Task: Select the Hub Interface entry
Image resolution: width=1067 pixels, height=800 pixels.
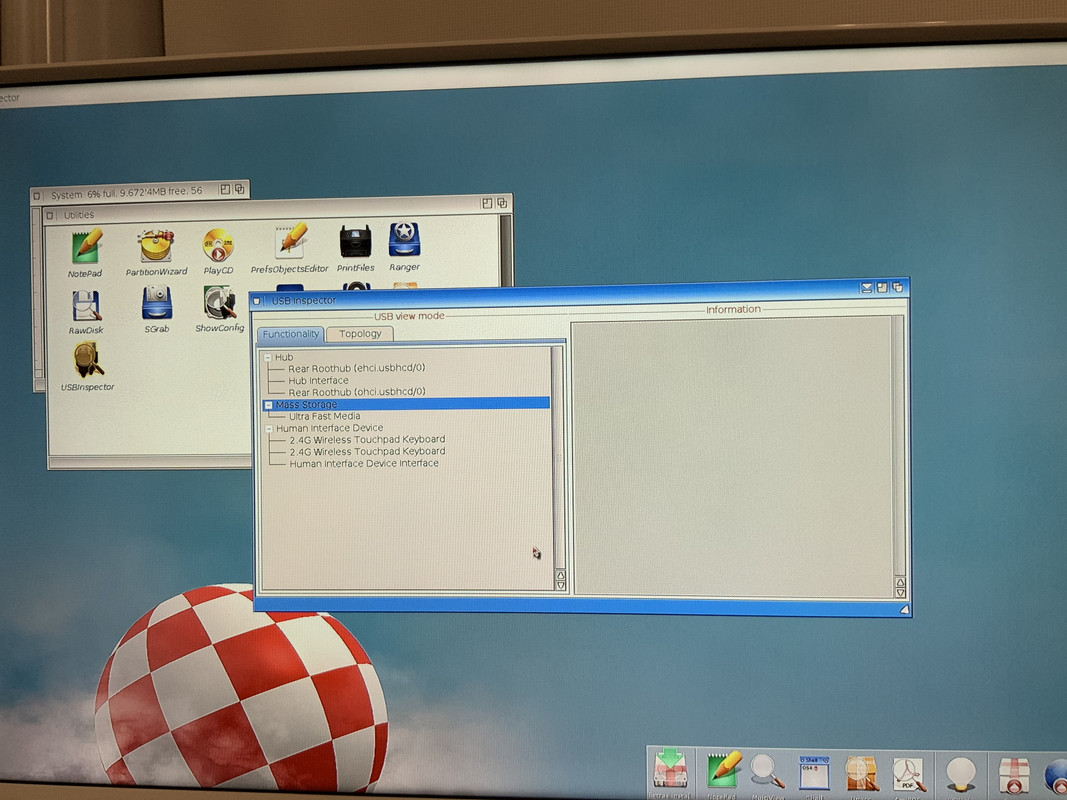Action: click(x=318, y=380)
